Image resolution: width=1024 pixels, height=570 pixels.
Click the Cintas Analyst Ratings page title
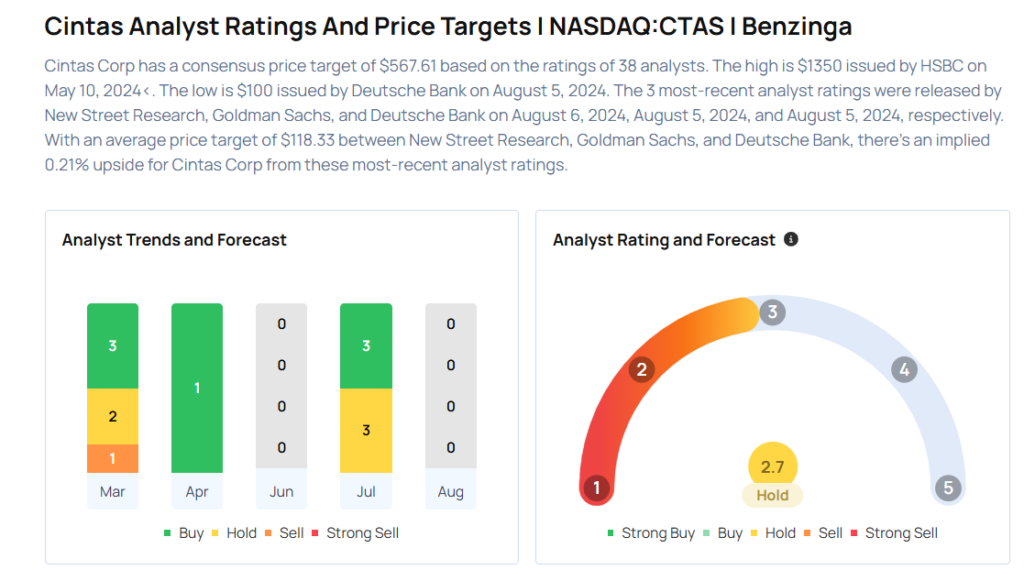tap(448, 25)
